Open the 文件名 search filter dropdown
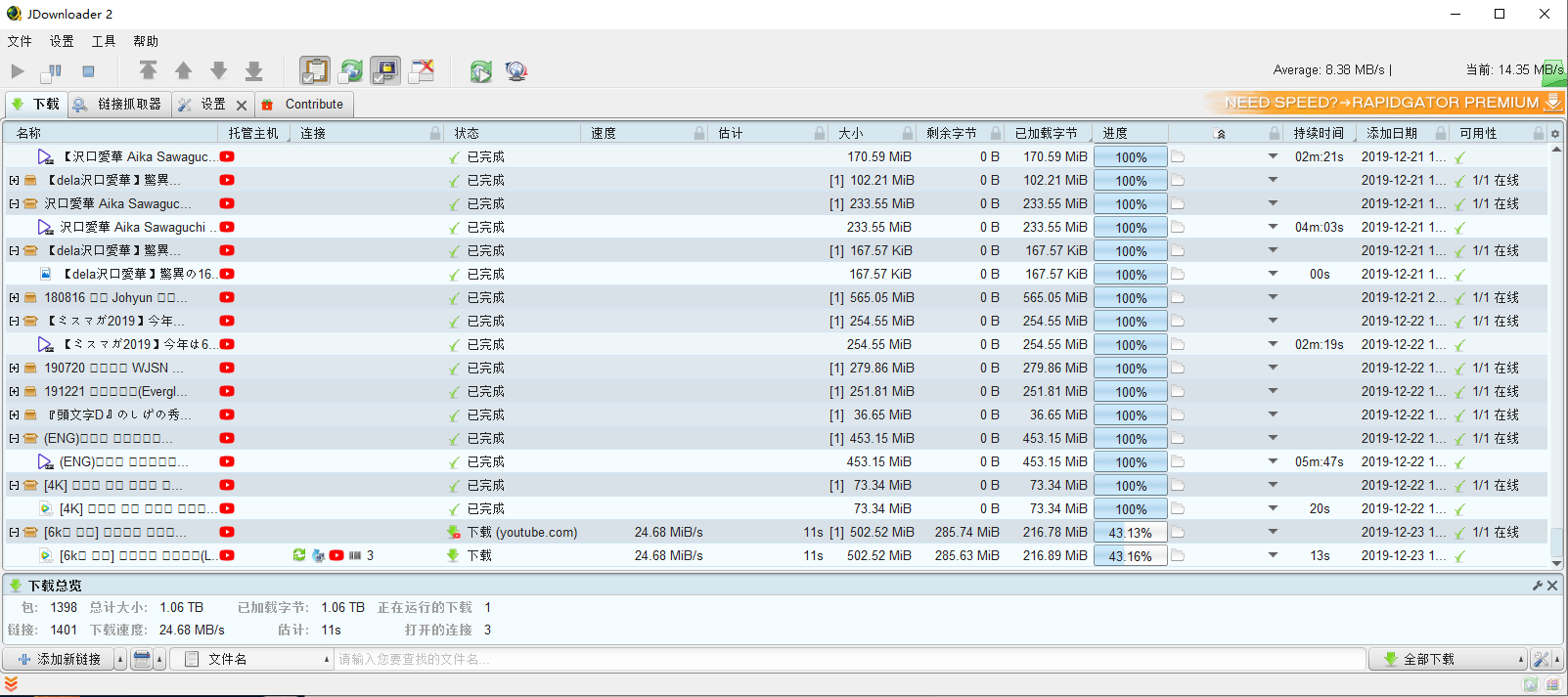 250,659
